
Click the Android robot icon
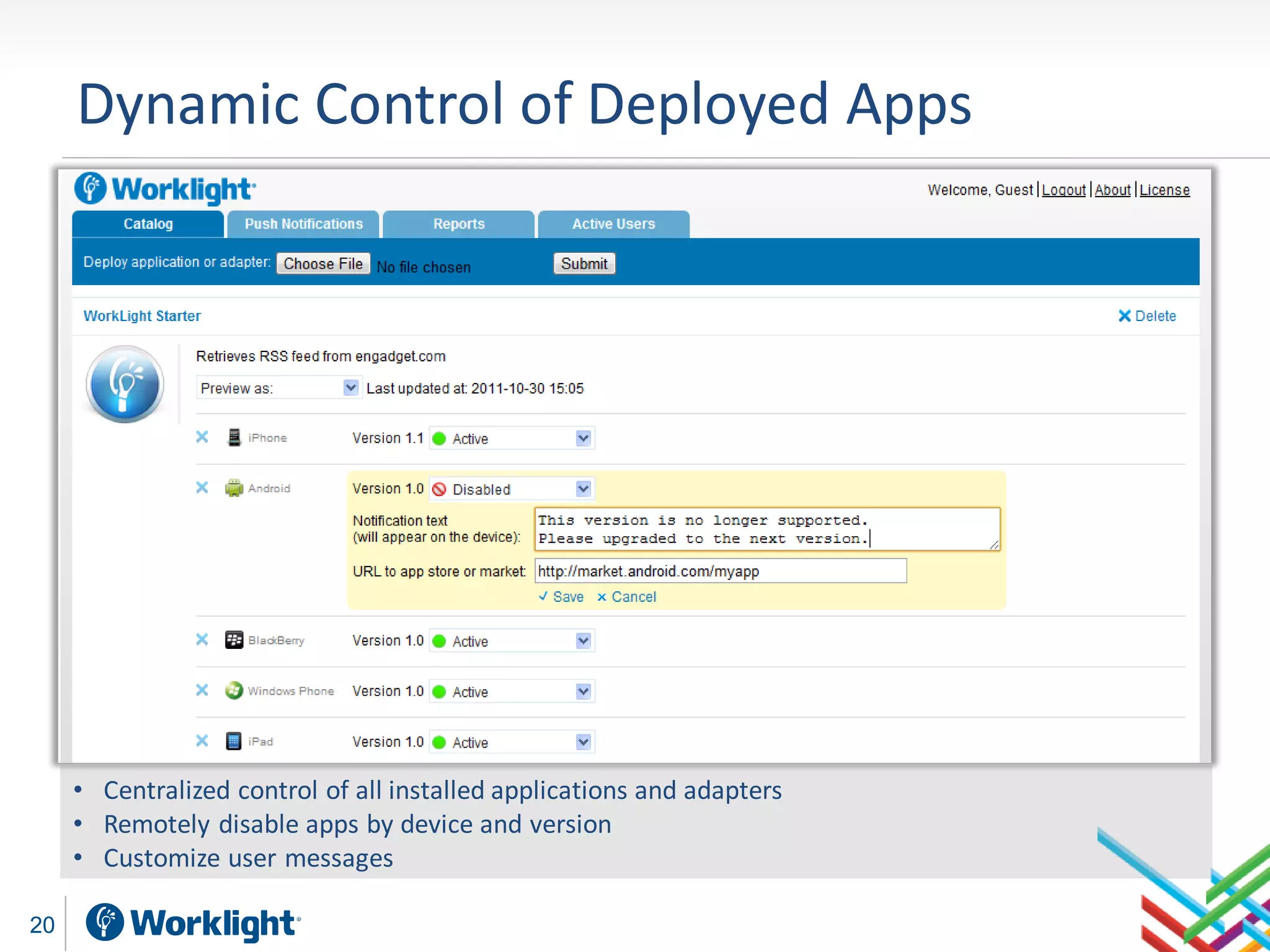[234, 488]
